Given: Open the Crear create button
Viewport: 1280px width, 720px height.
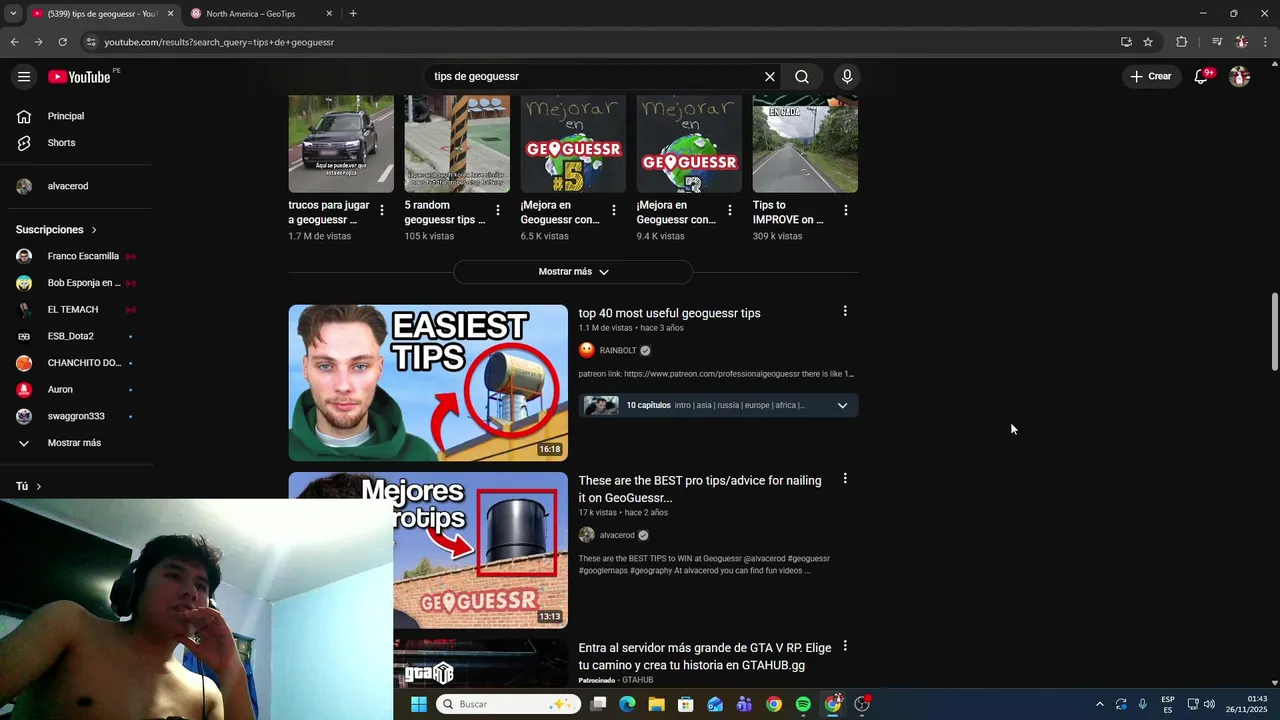Looking at the screenshot, I should pos(1150,77).
